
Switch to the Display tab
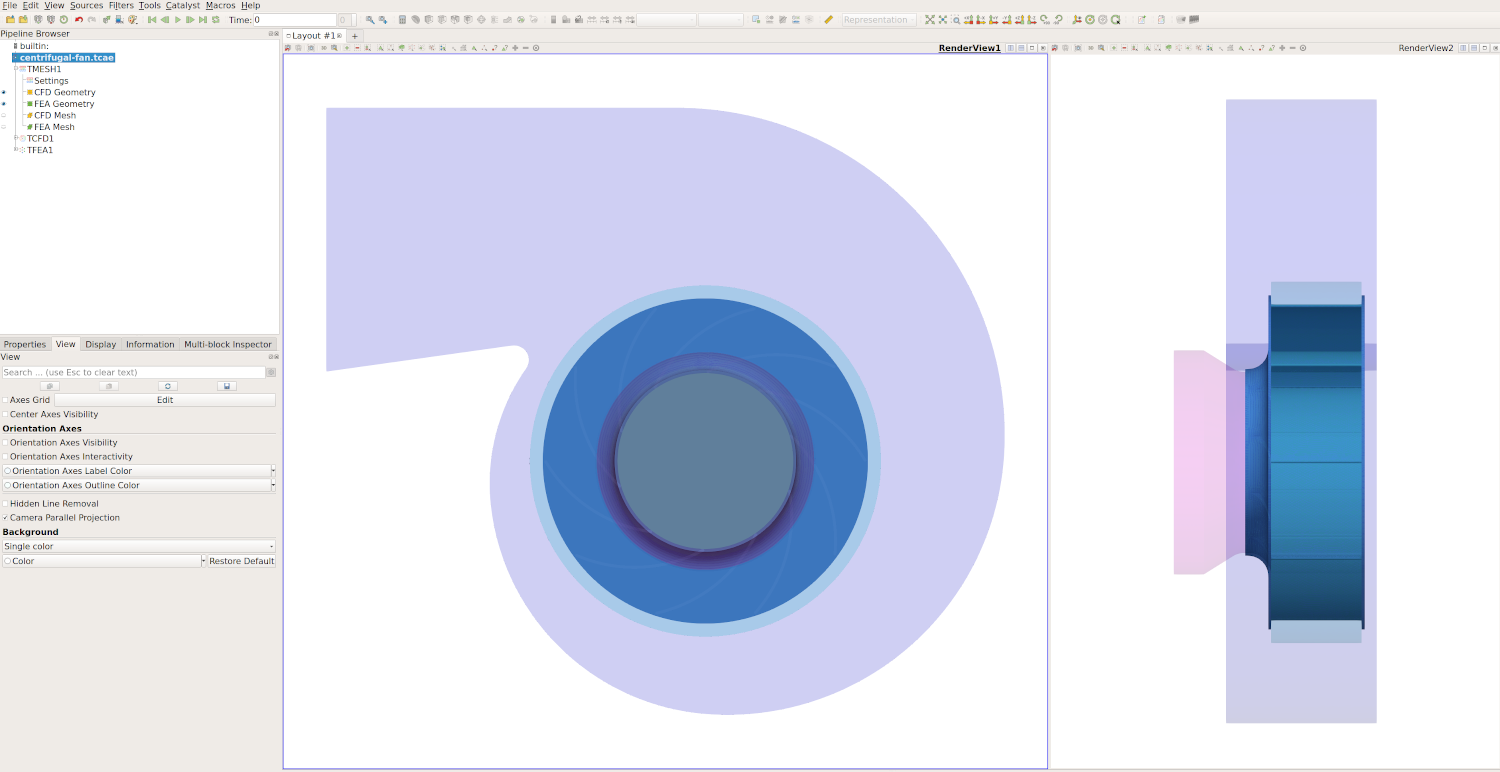[100, 344]
